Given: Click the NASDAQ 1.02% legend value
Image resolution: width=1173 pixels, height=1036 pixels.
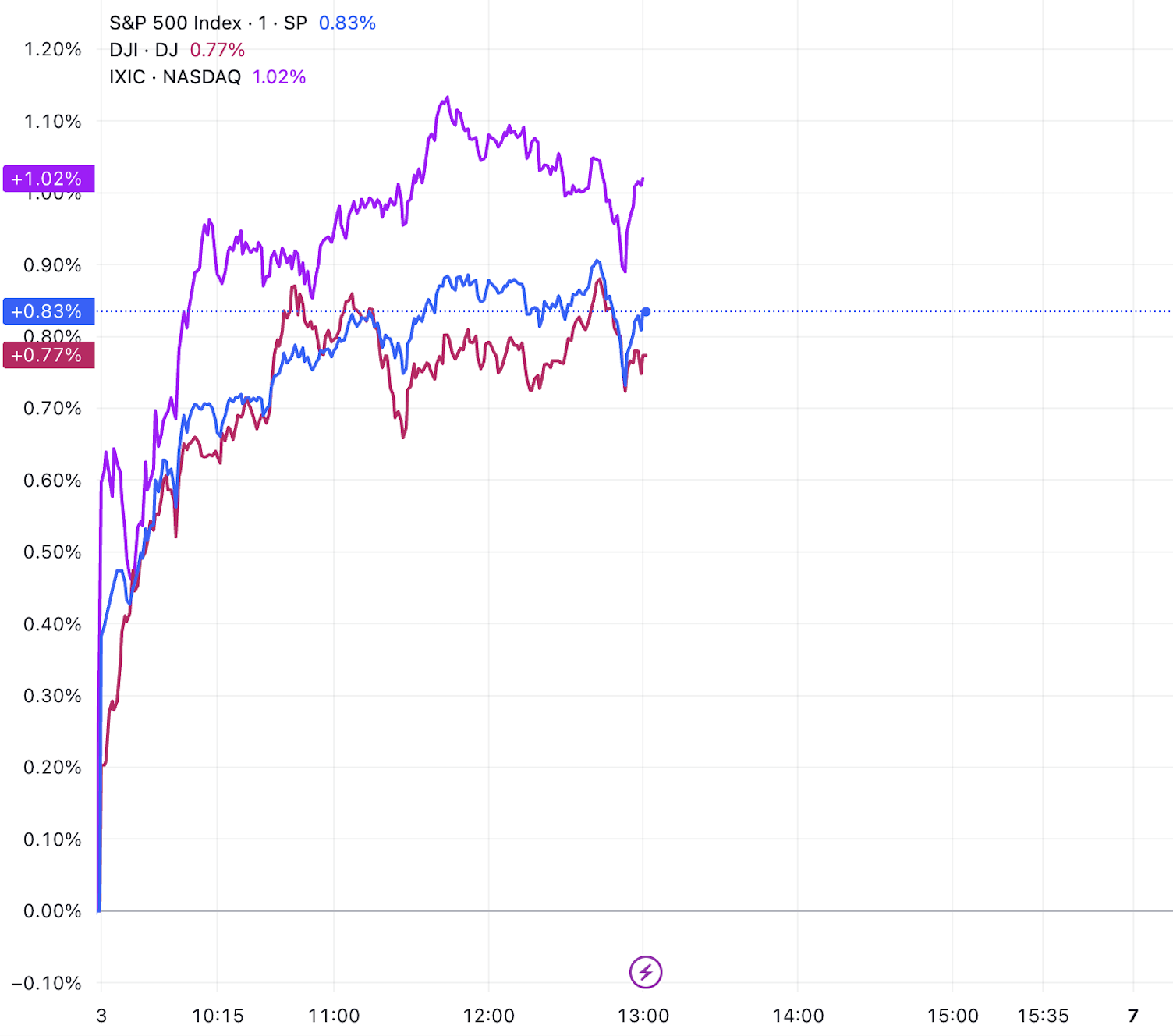Looking at the screenshot, I should [x=279, y=77].
